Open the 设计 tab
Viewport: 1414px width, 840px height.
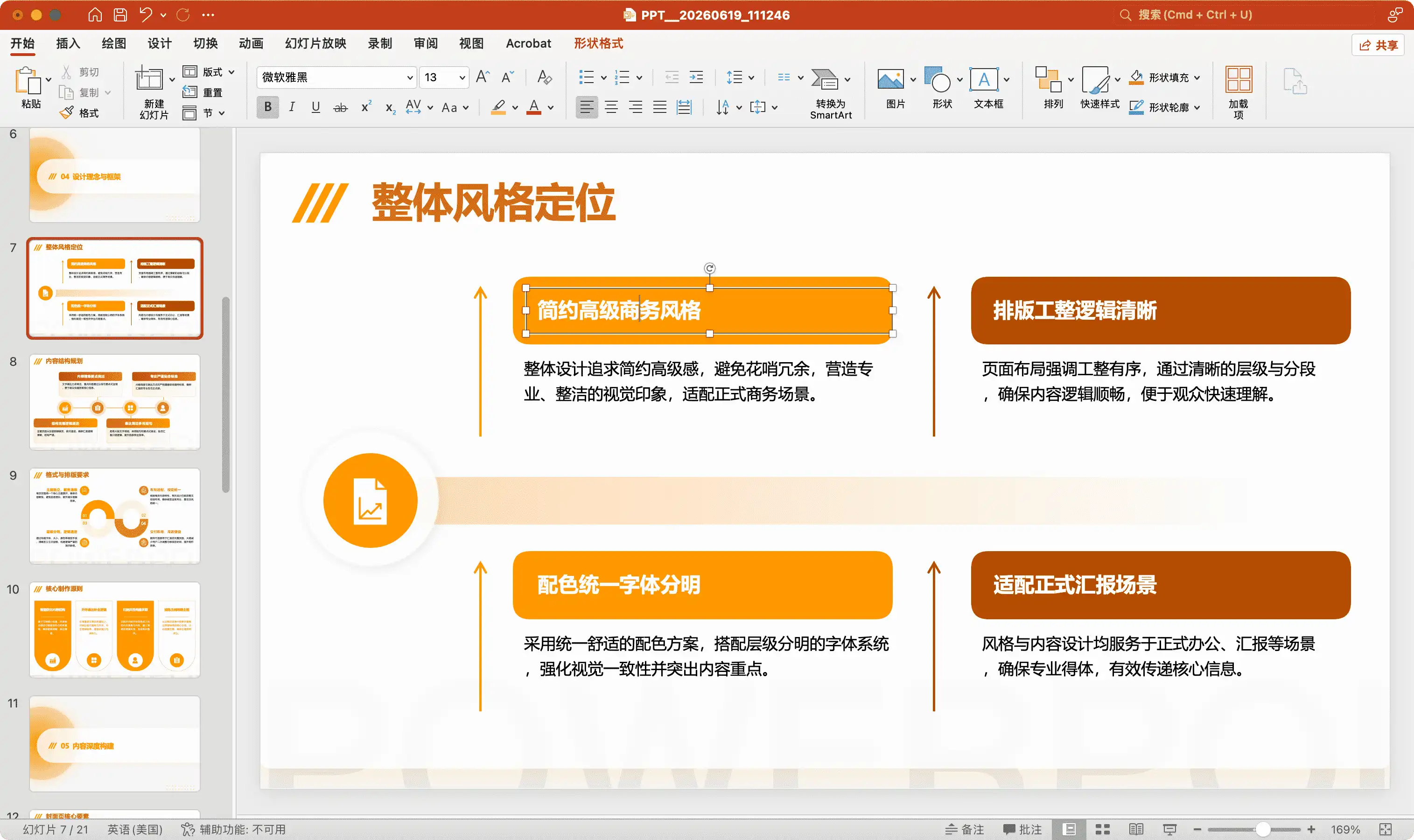click(160, 43)
